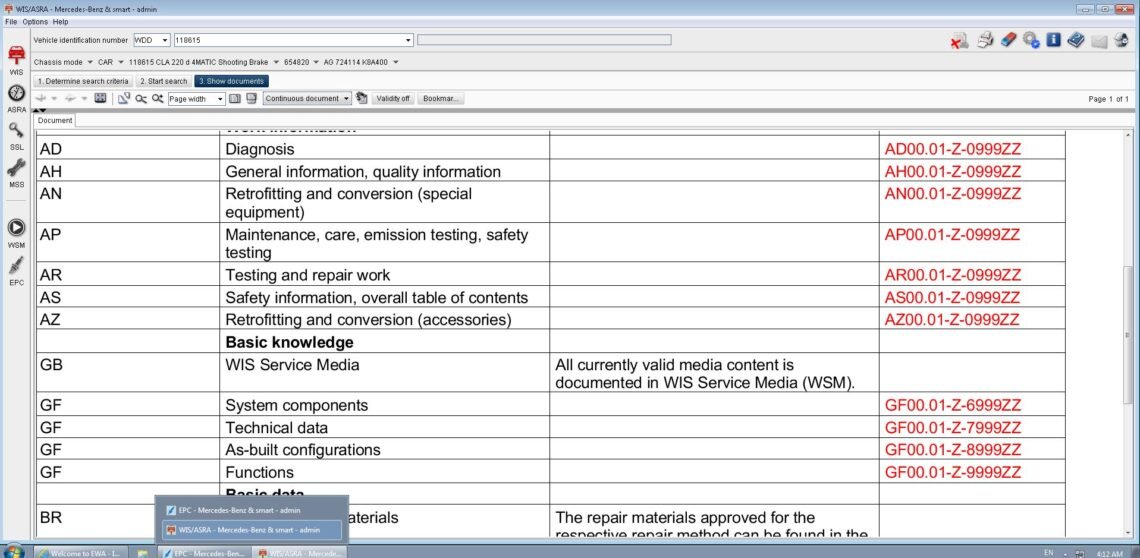This screenshot has width=1140, height=558.
Task: Open link AZ00.01-Z-0999ZZ
Action: [952, 319]
